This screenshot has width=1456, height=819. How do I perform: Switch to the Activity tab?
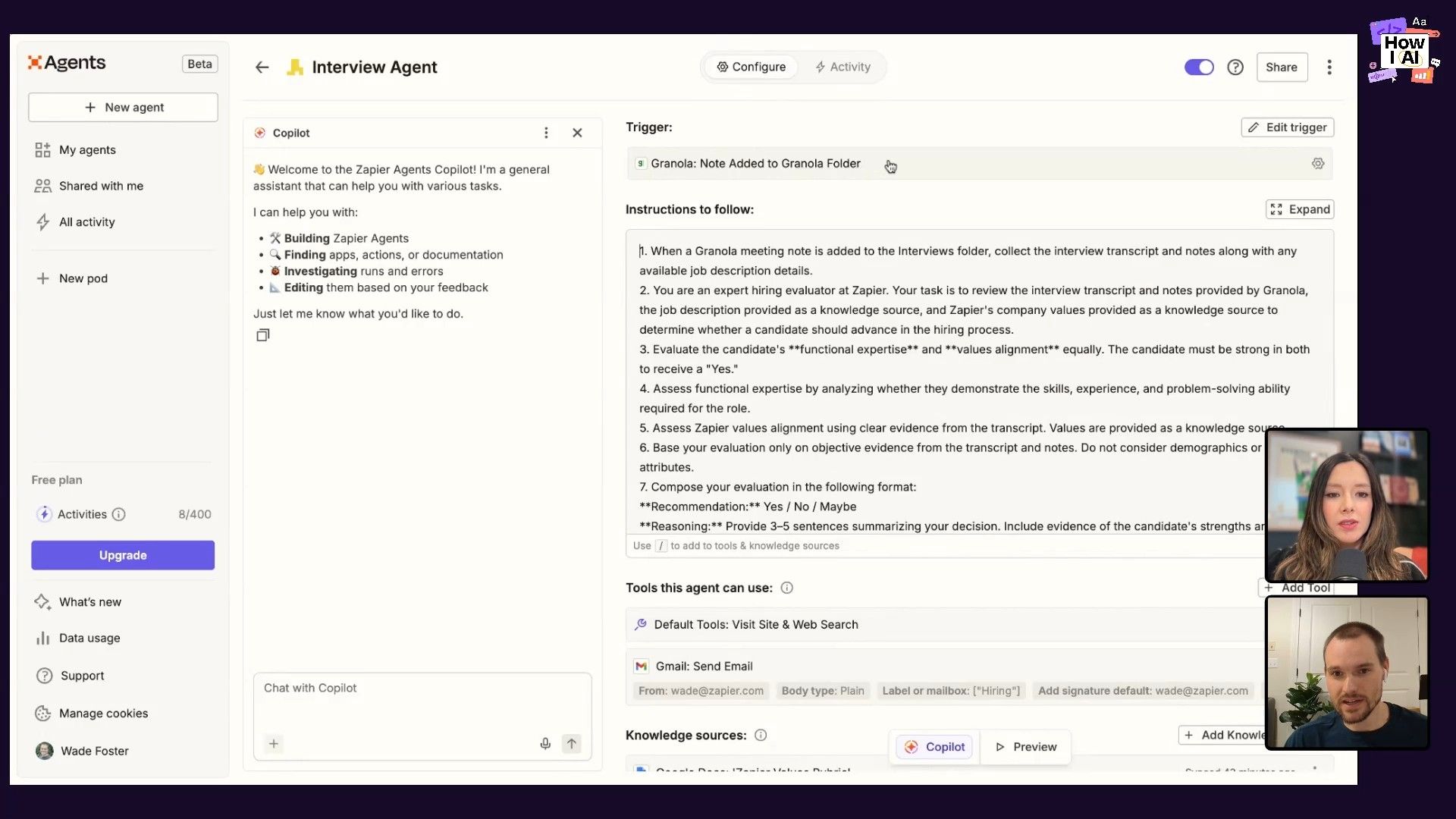[x=843, y=67]
